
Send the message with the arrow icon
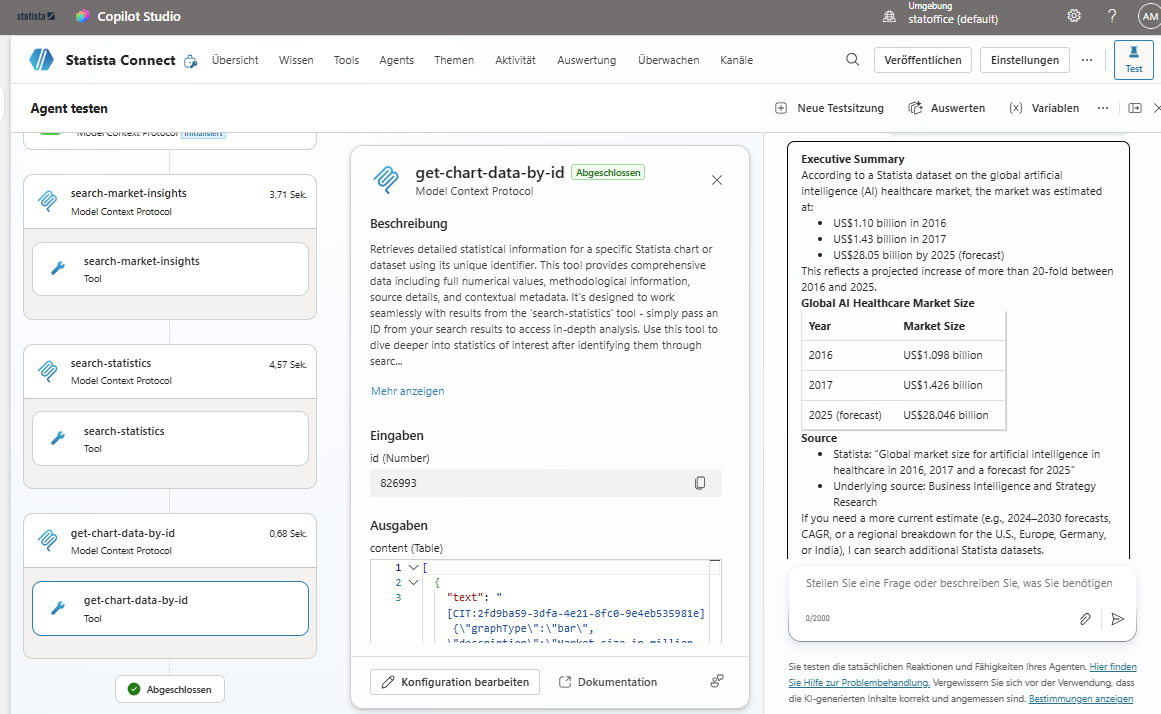1117,618
